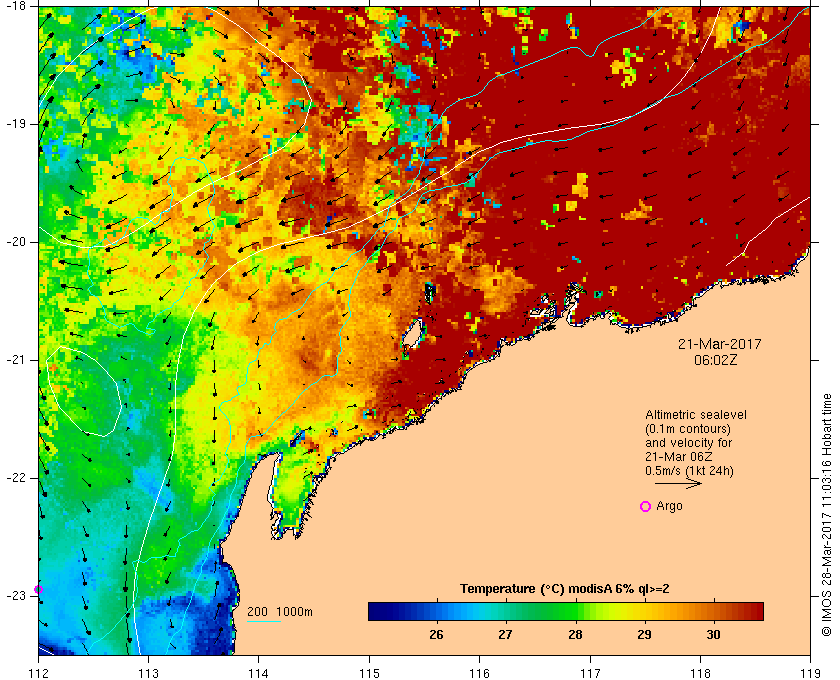Click the latitude axis label -23

point(14,596)
